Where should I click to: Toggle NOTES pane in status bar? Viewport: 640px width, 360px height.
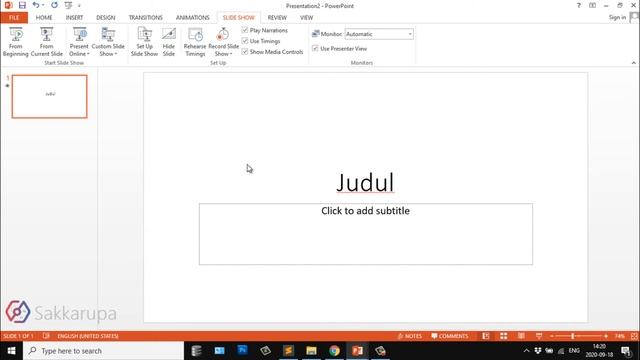pyautogui.click(x=409, y=336)
